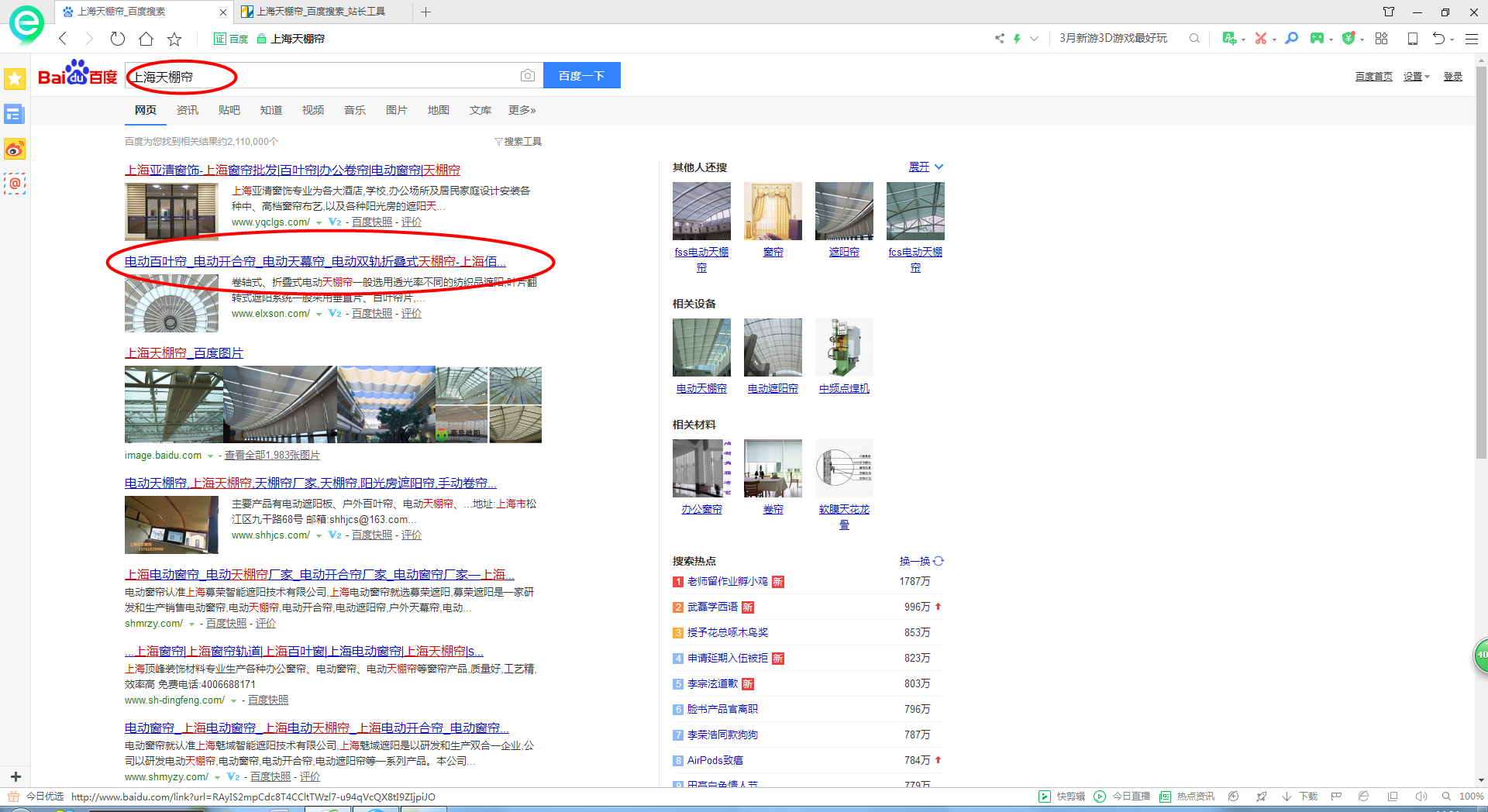This screenshot has height=812, width=1488.
Task: Expand dropdown arrow next to translate icon
Action: pos(1243,40)
